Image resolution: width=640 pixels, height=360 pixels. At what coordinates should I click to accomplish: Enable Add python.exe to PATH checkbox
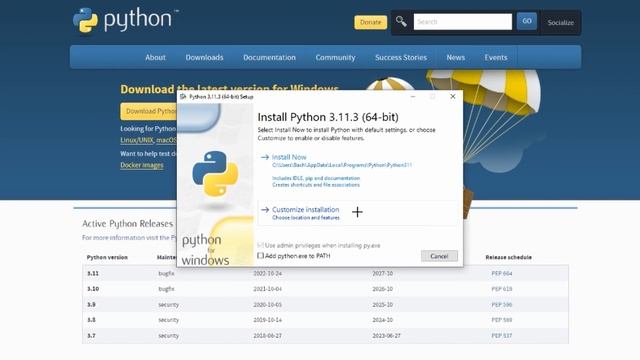(x=260, y=256)
